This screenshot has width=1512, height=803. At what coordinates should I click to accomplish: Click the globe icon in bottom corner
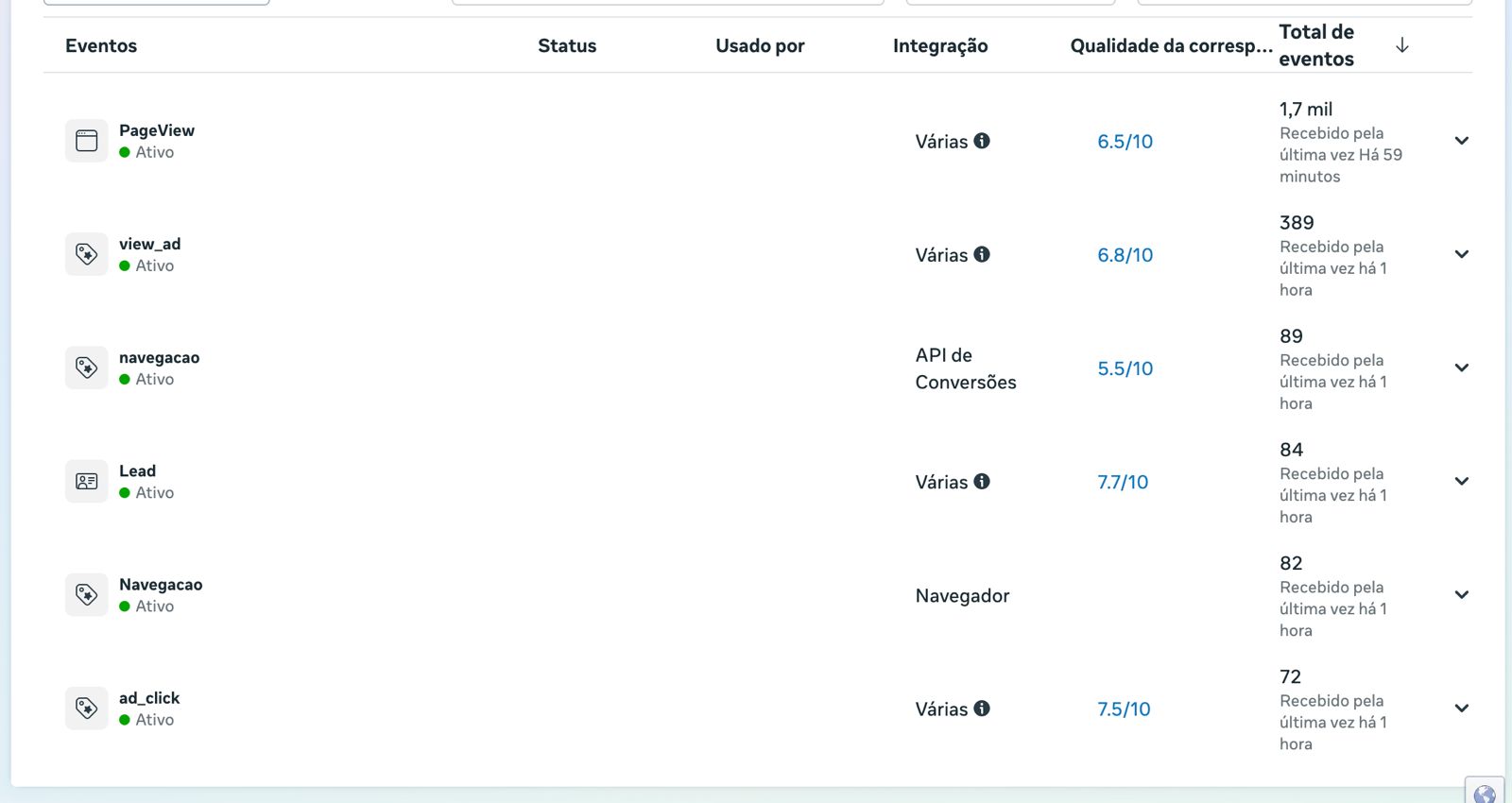pyautogui.click(x=1485, y=794)
